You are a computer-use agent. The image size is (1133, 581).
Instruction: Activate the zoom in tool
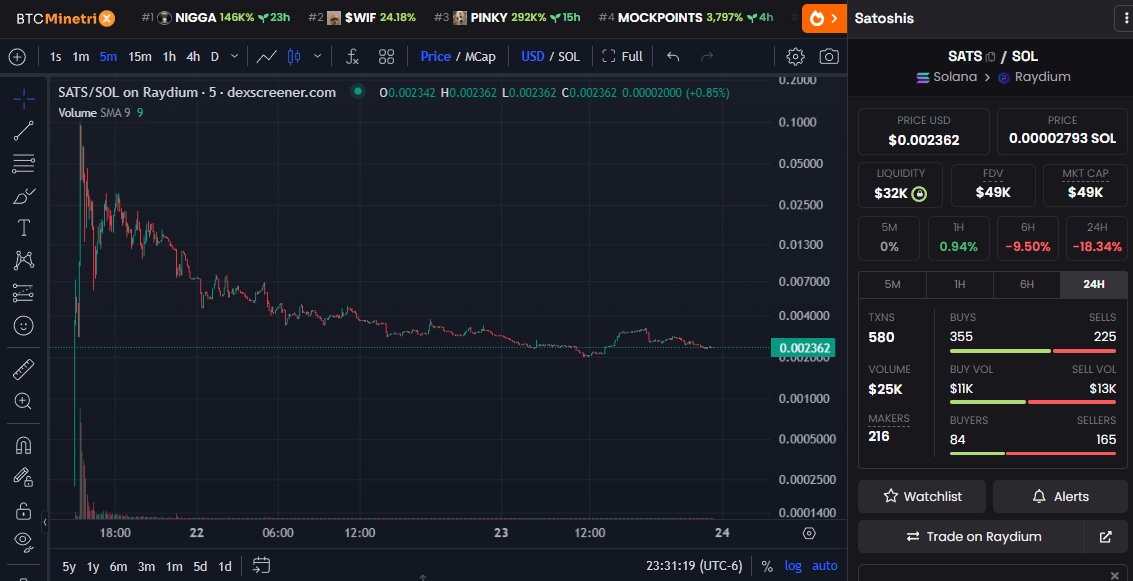(23, 402)
